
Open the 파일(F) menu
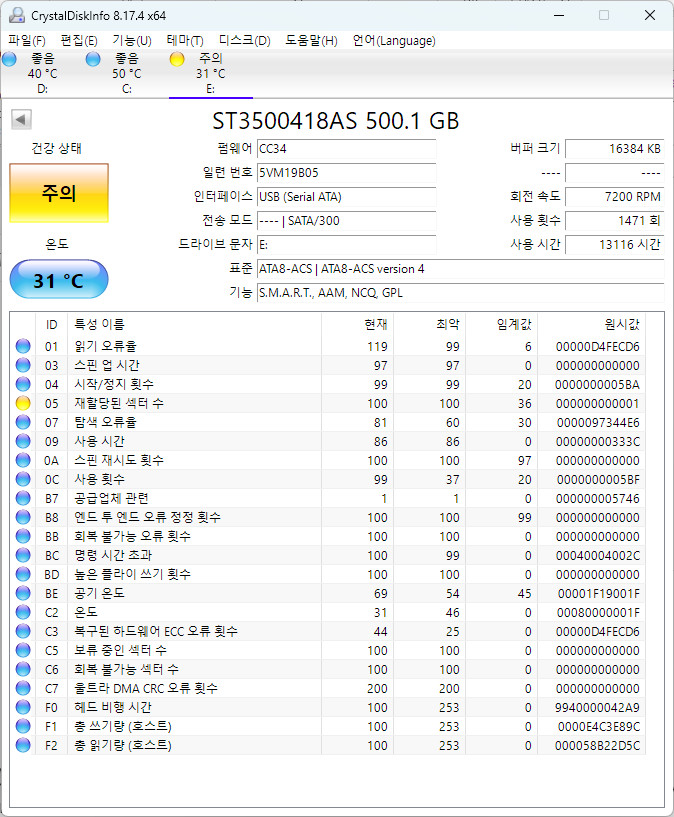(x=27, y=41)
